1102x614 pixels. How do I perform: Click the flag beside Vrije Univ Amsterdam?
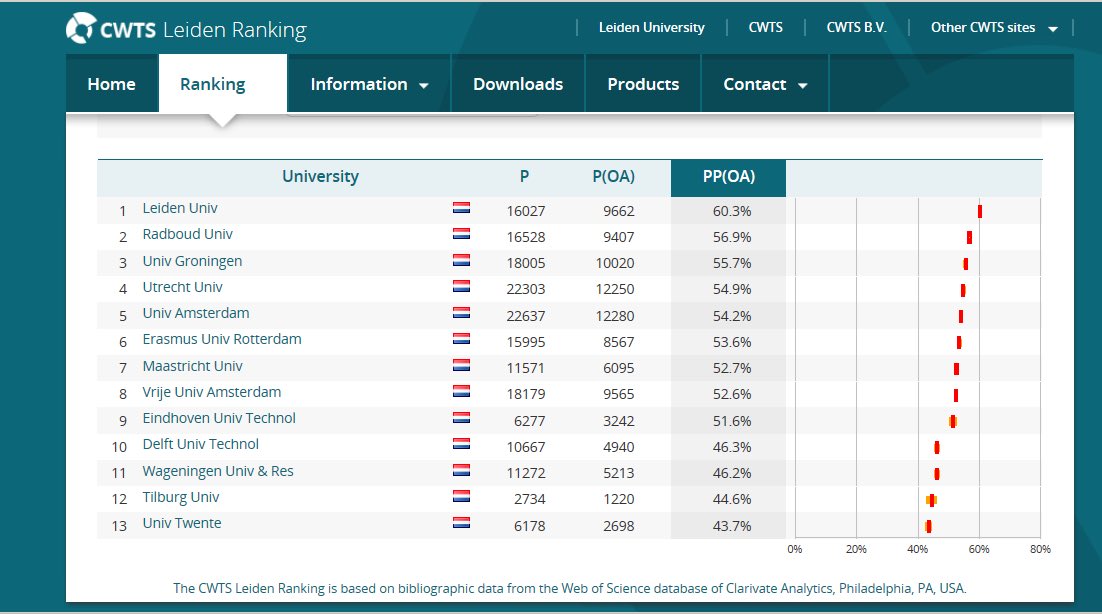point(461,391)
